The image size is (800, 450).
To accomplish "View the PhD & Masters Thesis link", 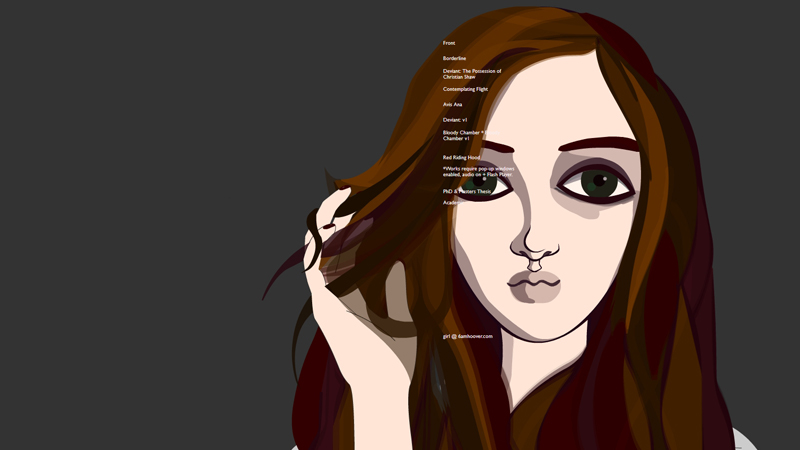I will point(467,191).
